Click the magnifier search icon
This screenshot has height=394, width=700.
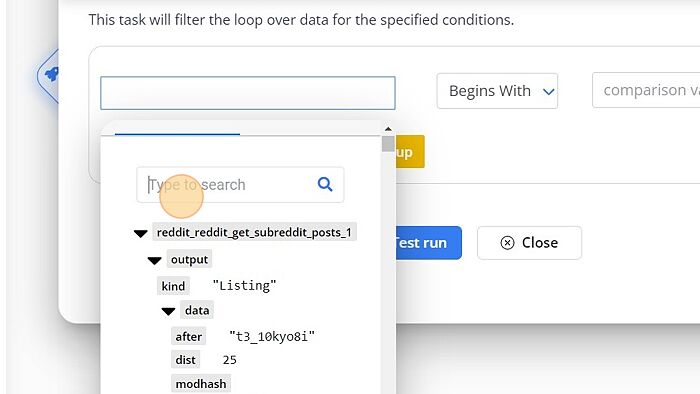coord(325,184)
